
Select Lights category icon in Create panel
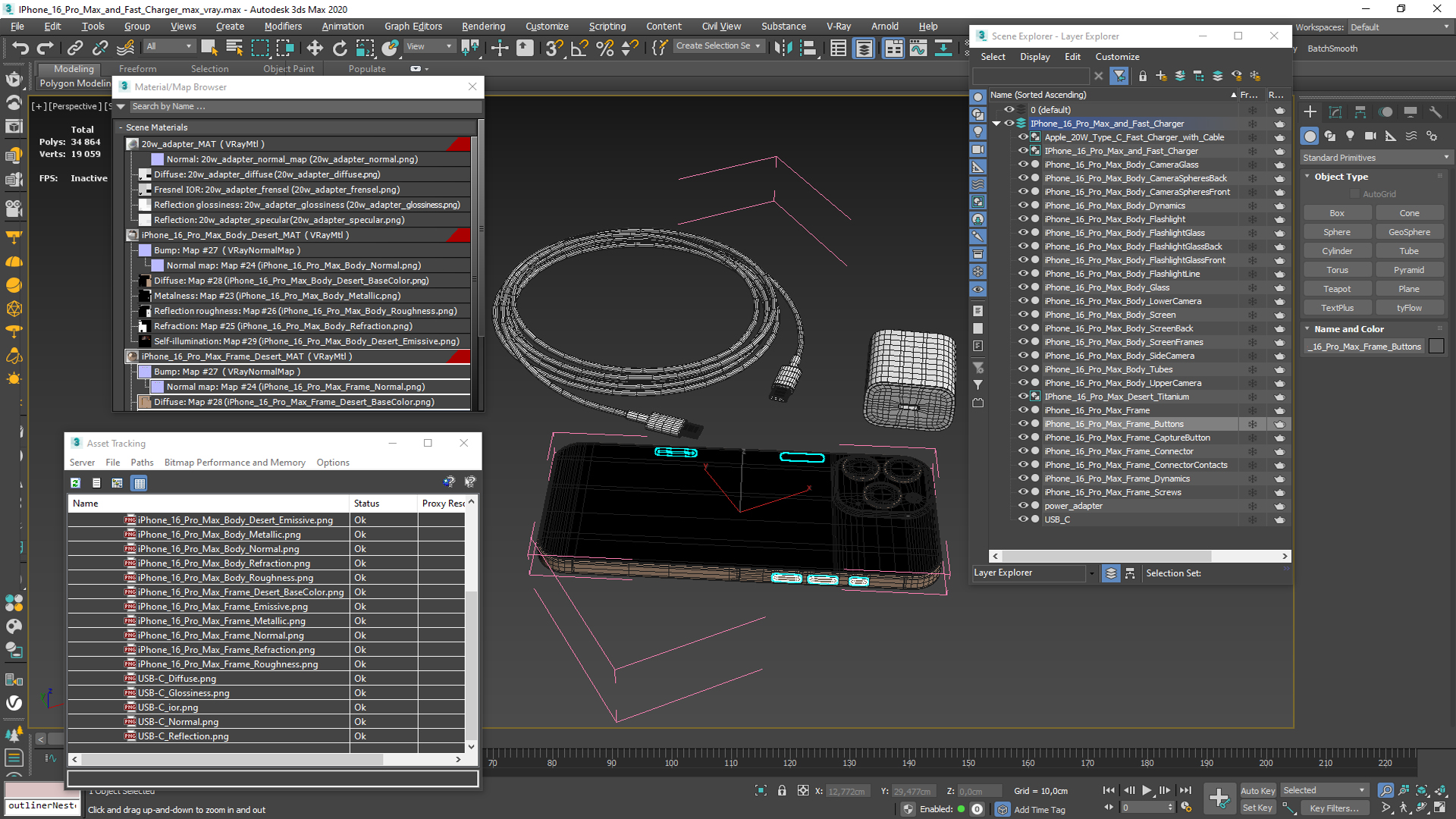tap(1350, 136)
